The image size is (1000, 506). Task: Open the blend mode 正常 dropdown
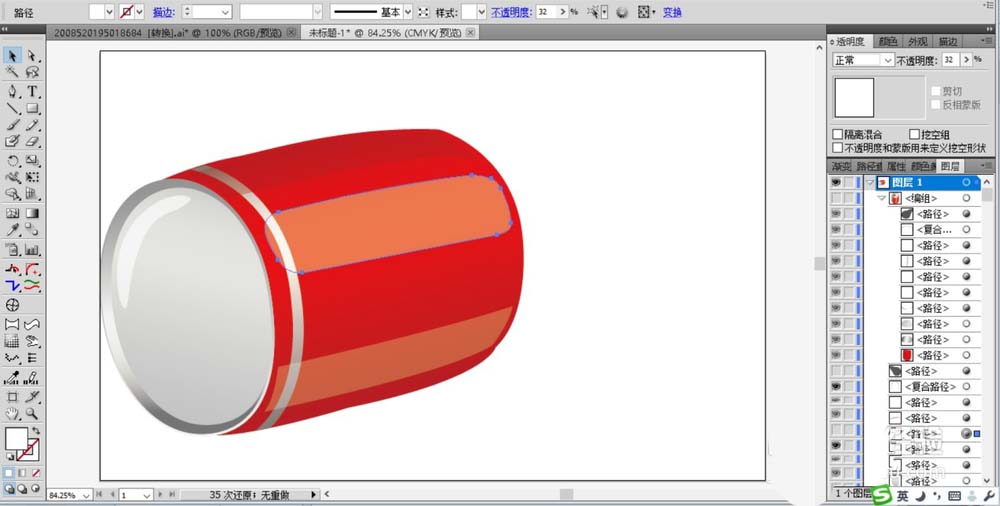pos(863,60)
